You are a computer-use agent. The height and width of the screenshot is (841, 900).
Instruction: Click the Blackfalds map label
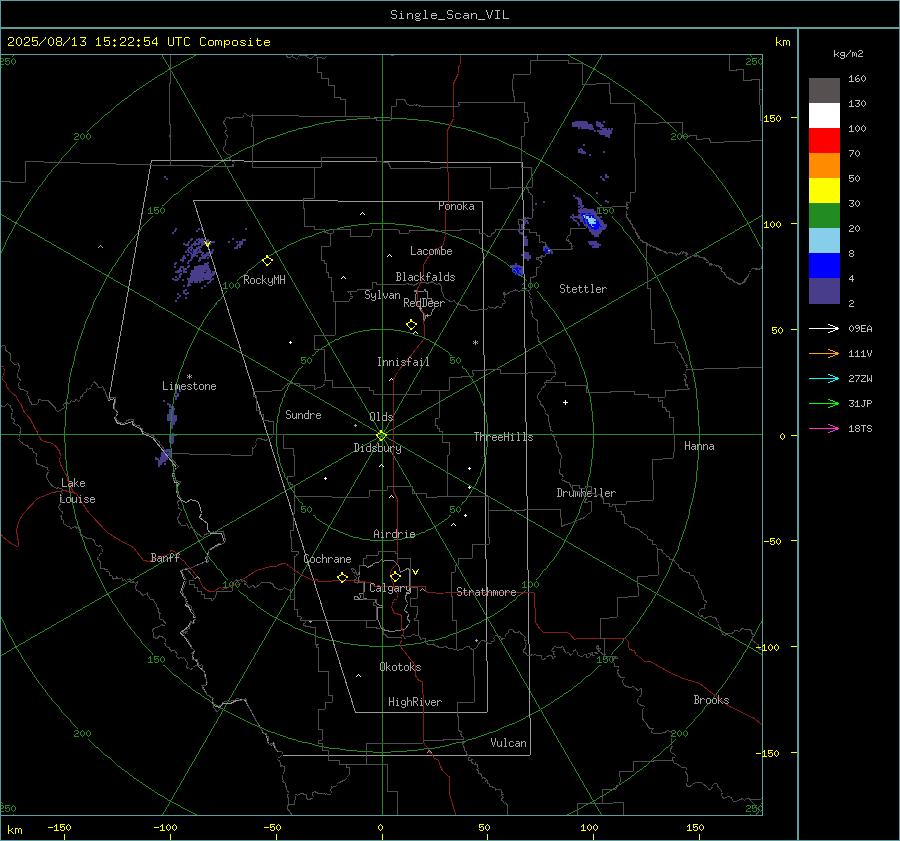tap(425, 277)
